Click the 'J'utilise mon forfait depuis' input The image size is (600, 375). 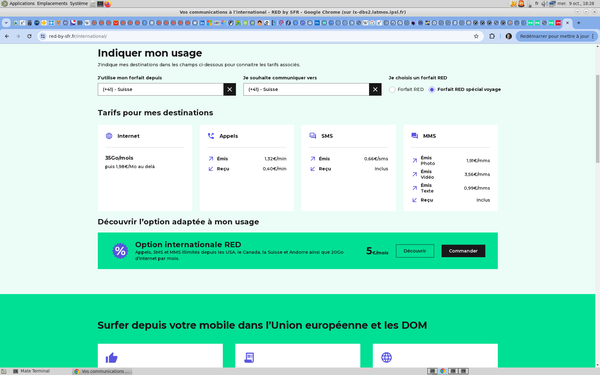coord(160,90)
